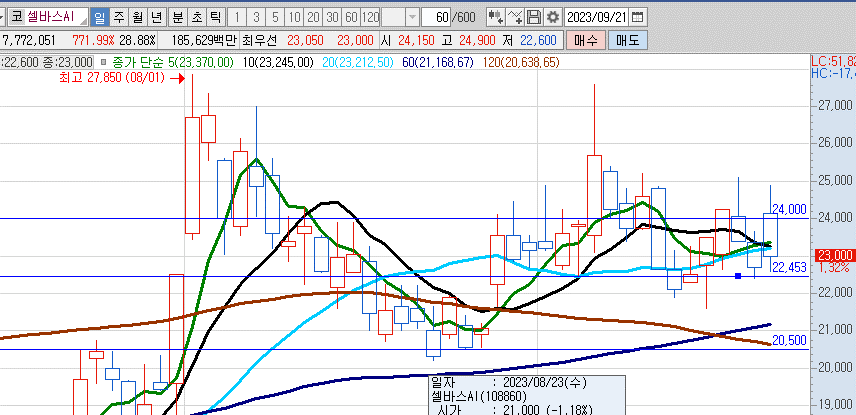Image resolution: width=856 pixels, height=415 pixels.
Task: Click the 771.99% volume ratio value
Action: [x=92, y=40]
